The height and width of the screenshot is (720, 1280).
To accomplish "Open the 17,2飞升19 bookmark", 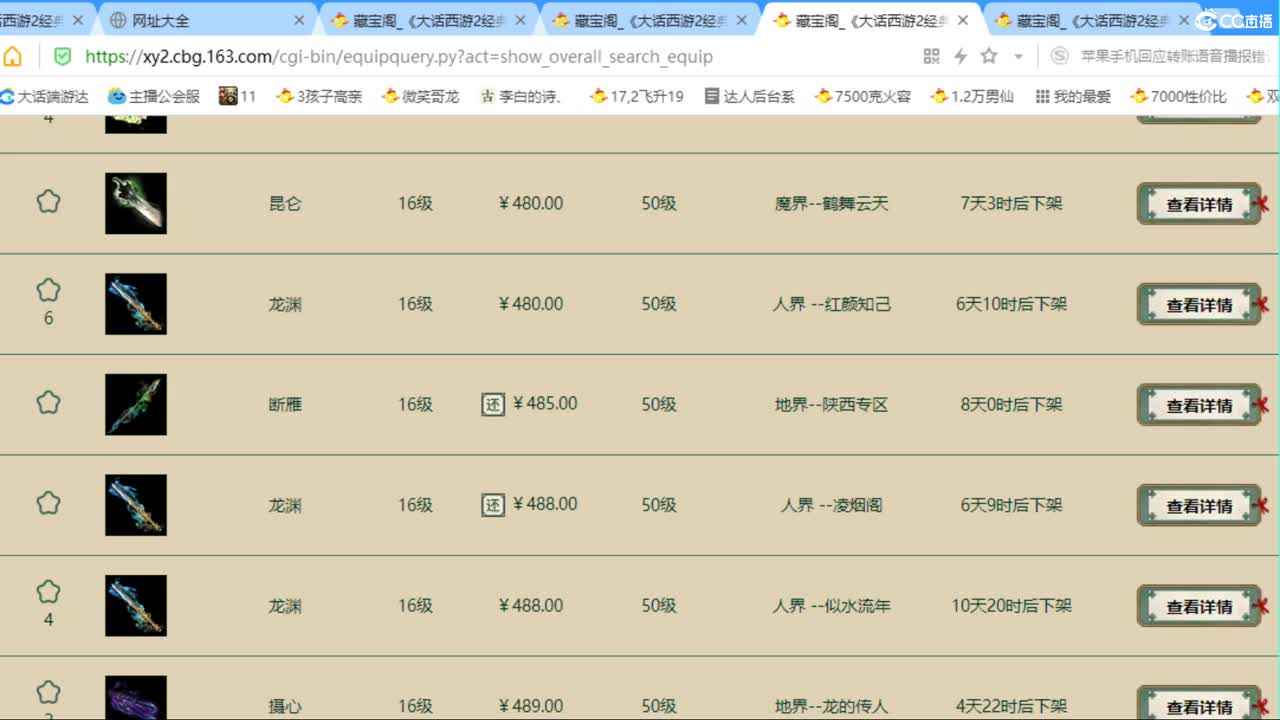I will tap(637, 96).
